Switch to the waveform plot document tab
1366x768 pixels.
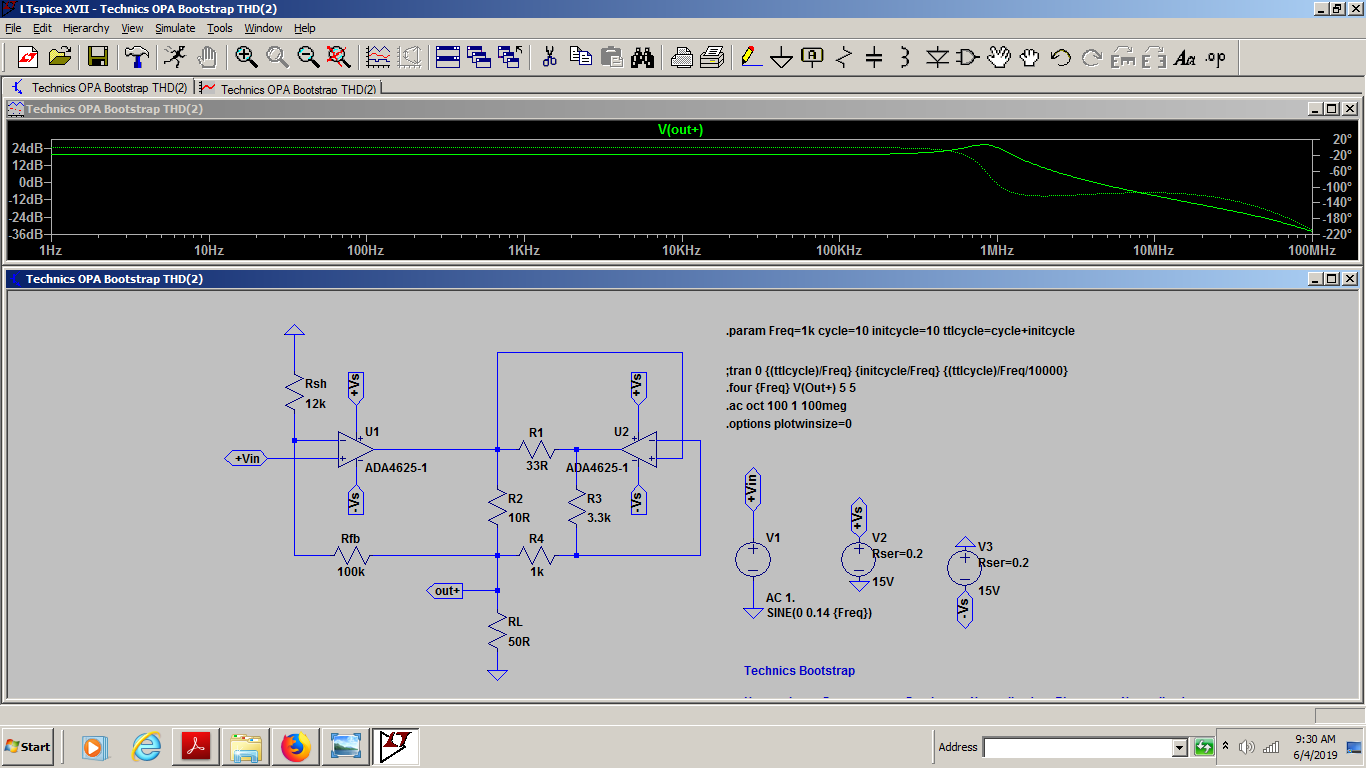click(288, 88)
